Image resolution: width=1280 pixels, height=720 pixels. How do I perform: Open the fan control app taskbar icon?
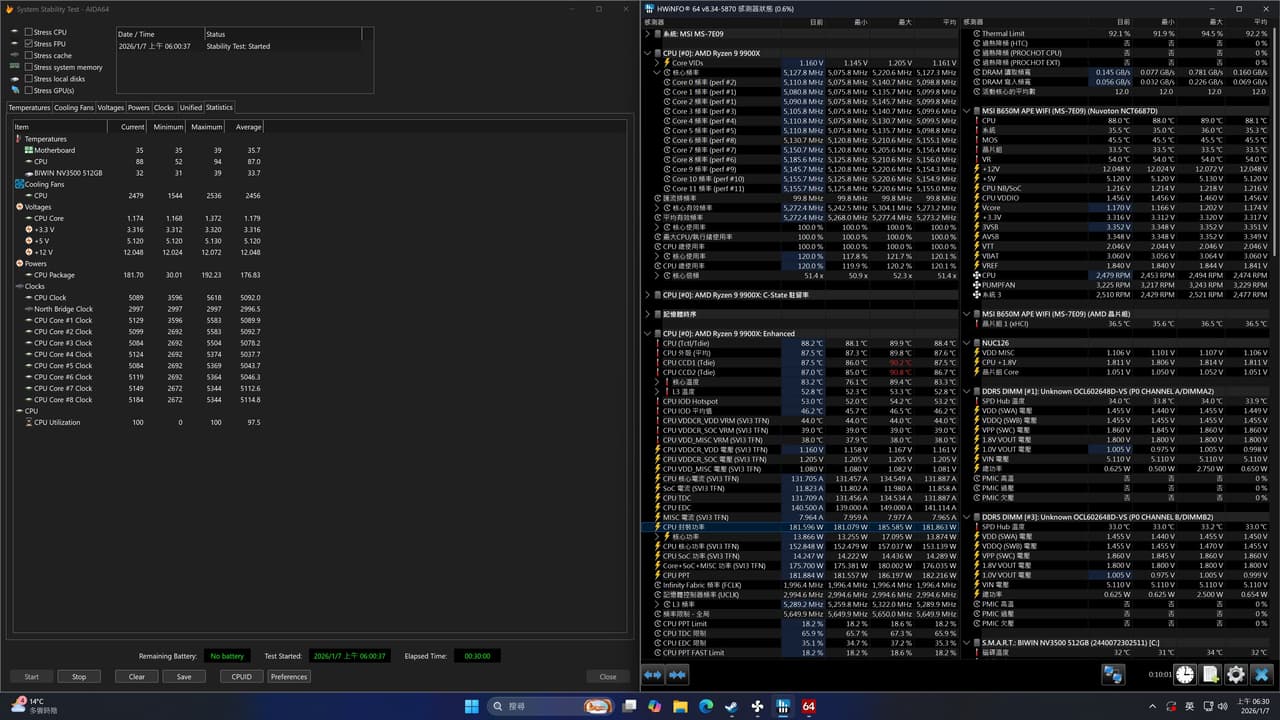(758, 706)
